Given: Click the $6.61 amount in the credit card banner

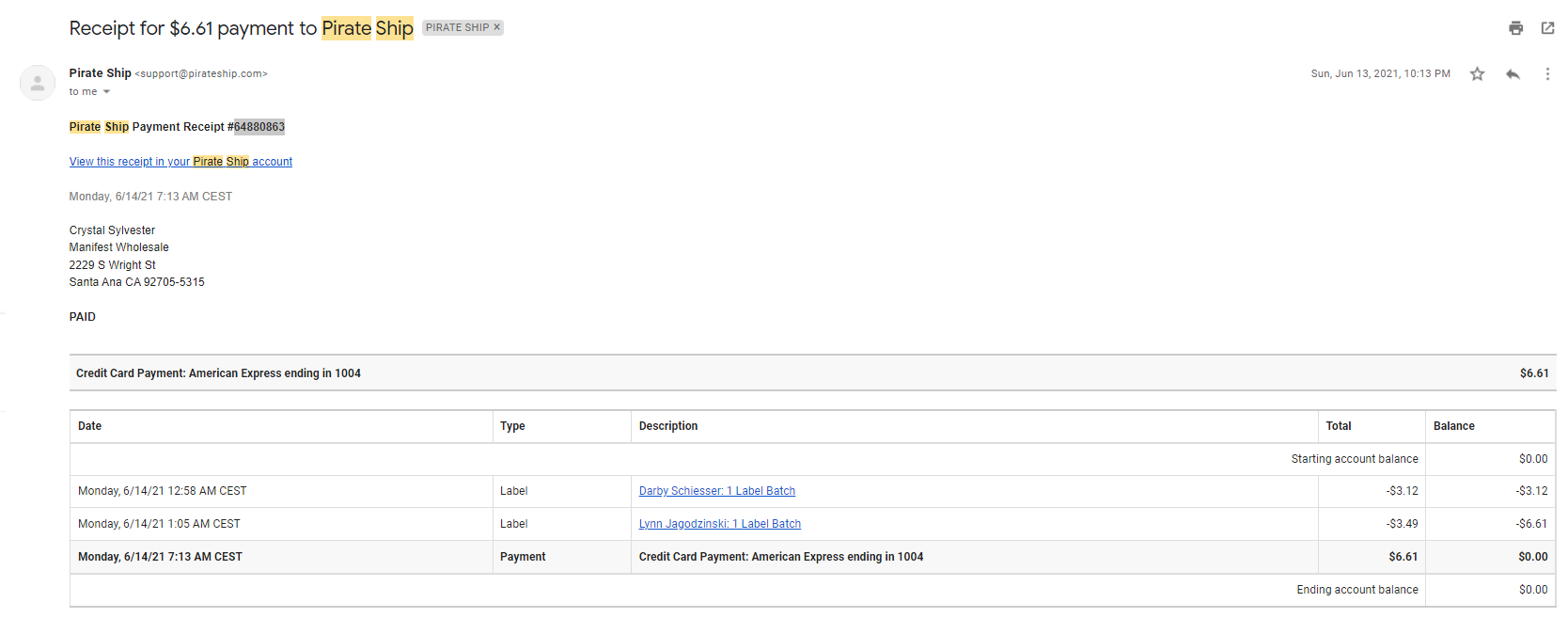Looking at the screenshot, I should 1534,373.
